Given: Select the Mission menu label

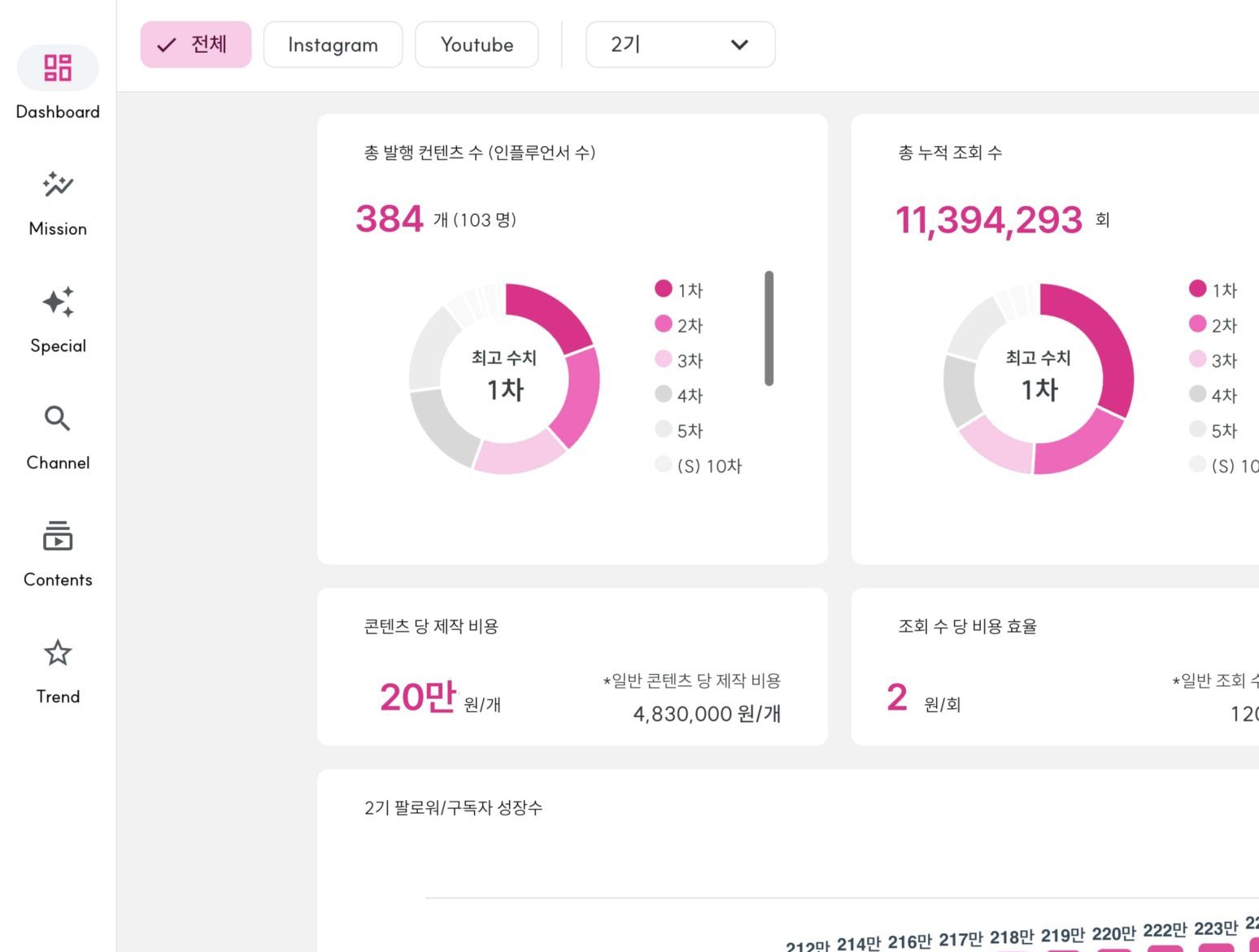Looking at the screenshot, I should click(x=58, y=229).
